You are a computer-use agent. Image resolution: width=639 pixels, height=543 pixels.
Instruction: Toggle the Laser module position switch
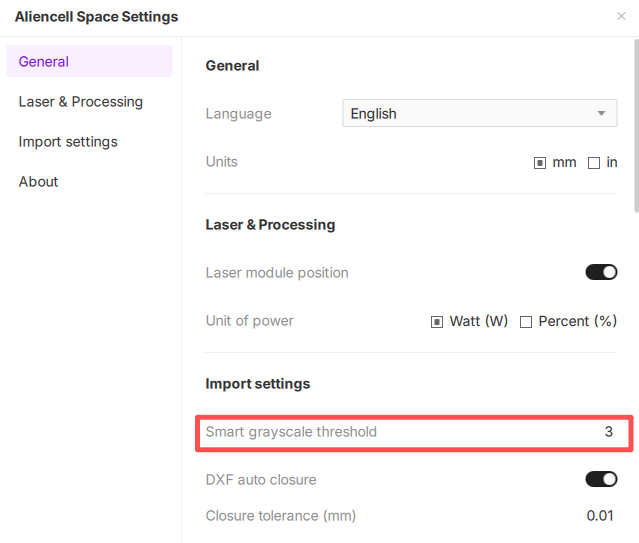601,273
